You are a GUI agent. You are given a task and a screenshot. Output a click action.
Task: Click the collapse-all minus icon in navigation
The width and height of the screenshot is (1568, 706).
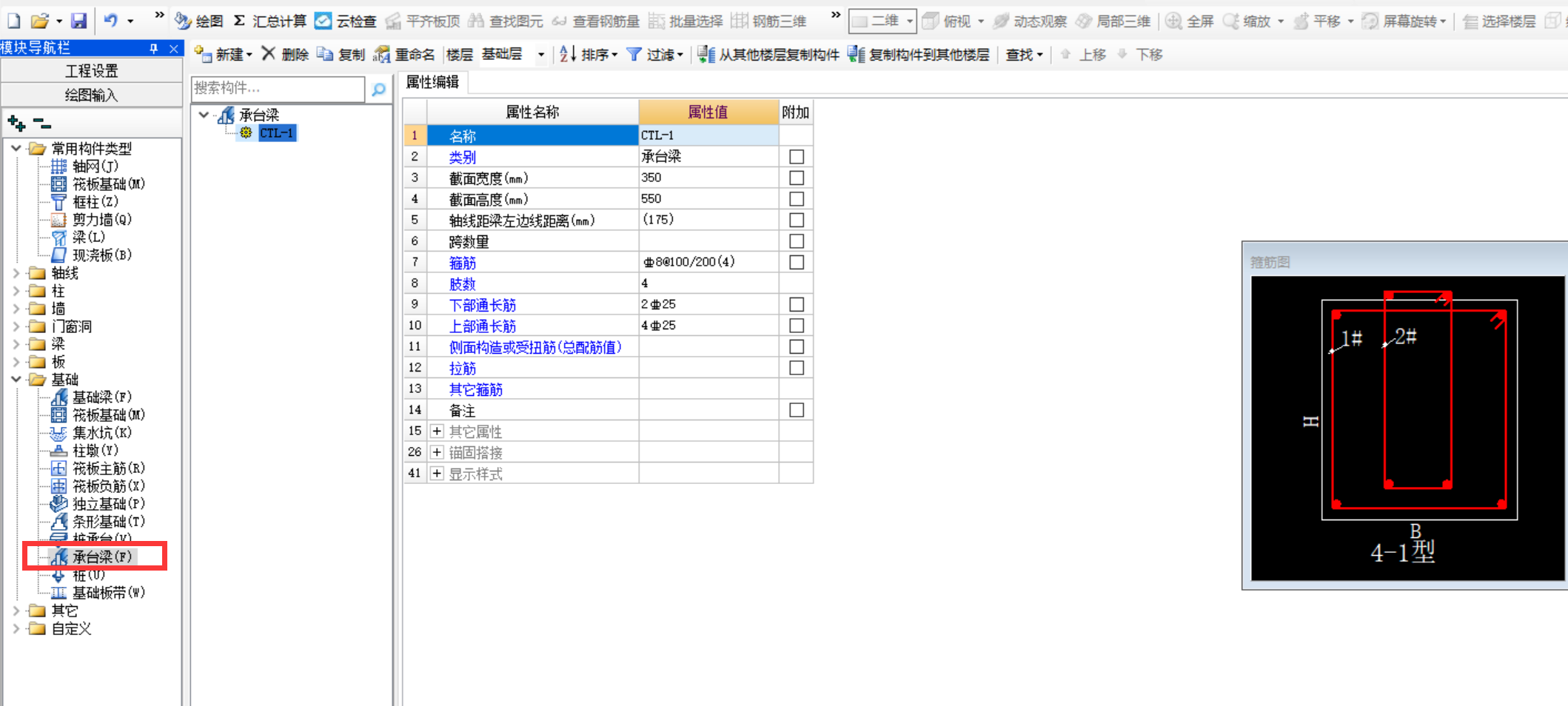pos(42,123)
